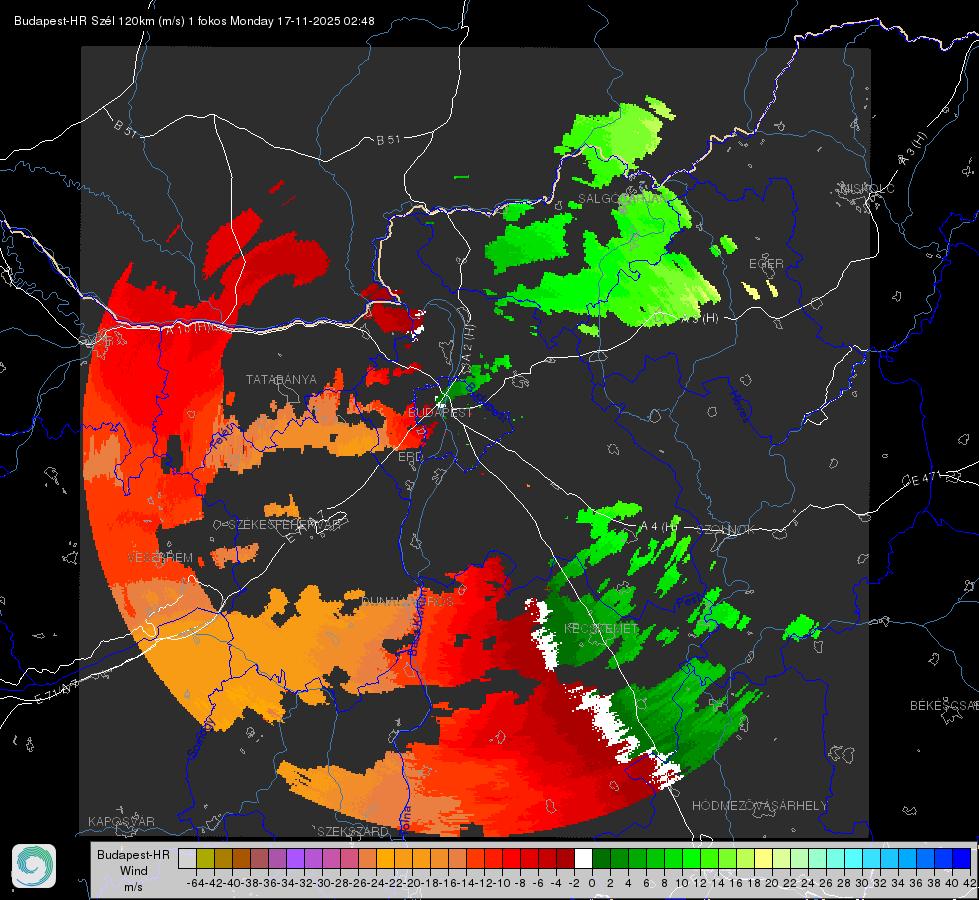
Task: Click the SZOLNOK city label
Action: (727, 530)
